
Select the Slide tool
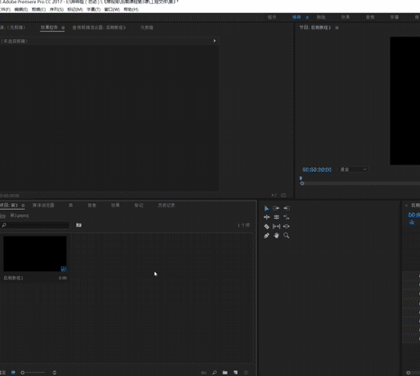pyautogui.click(x=286, y=226)
